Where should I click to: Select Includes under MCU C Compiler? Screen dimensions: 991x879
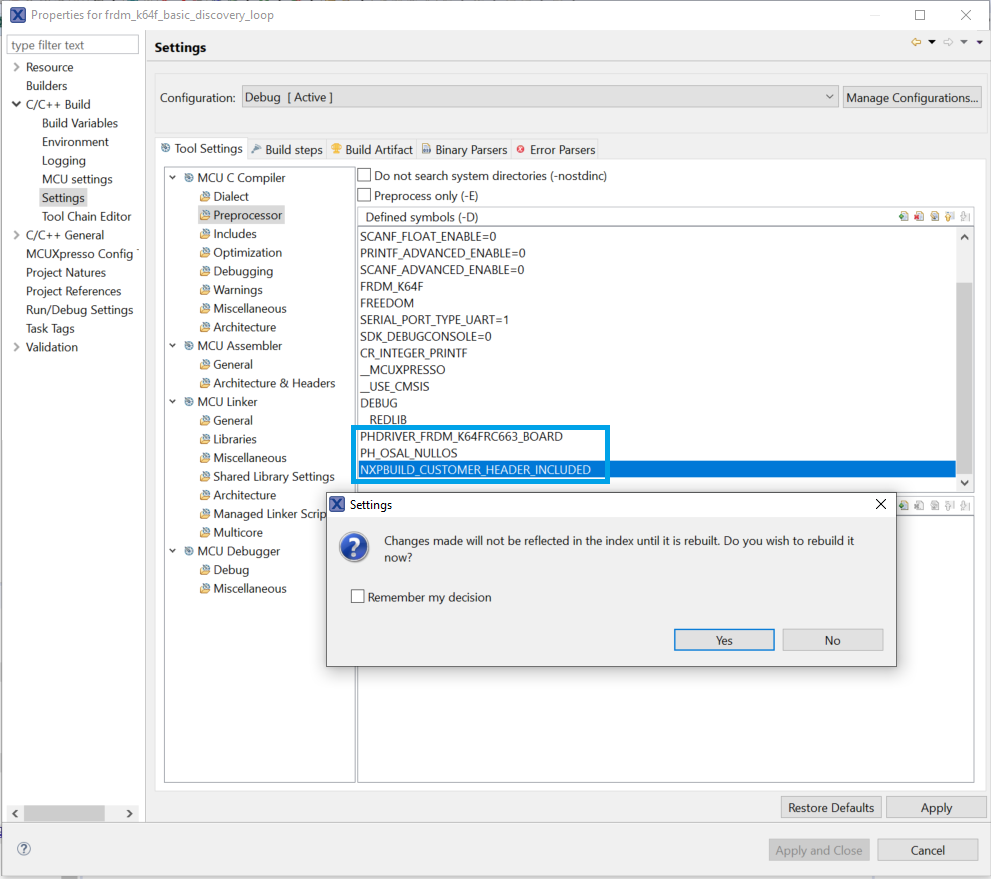(x=234, y=234)
